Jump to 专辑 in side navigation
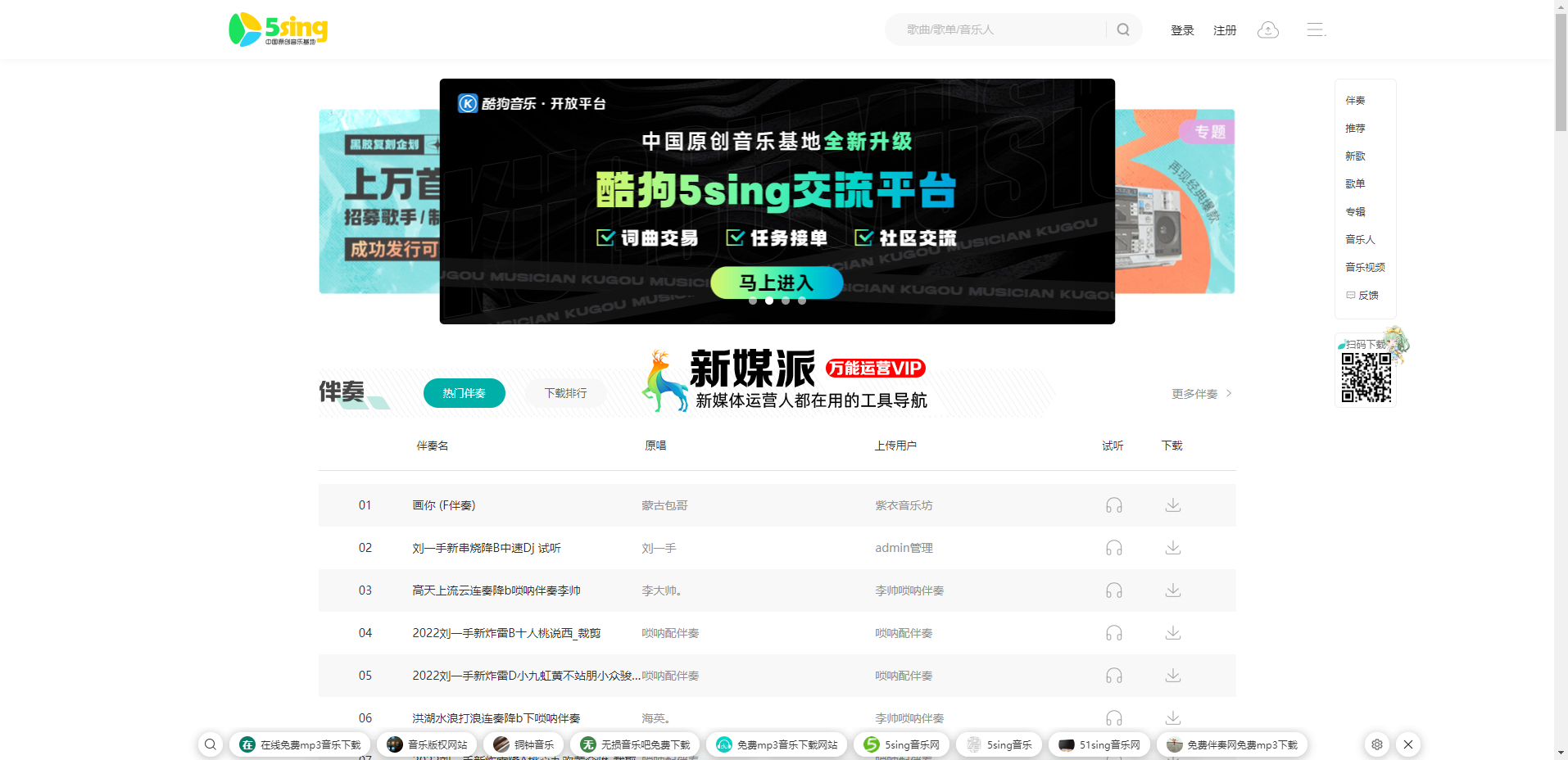Image resolution: width=1568 pixels, height=760 pixels. 1355,212
